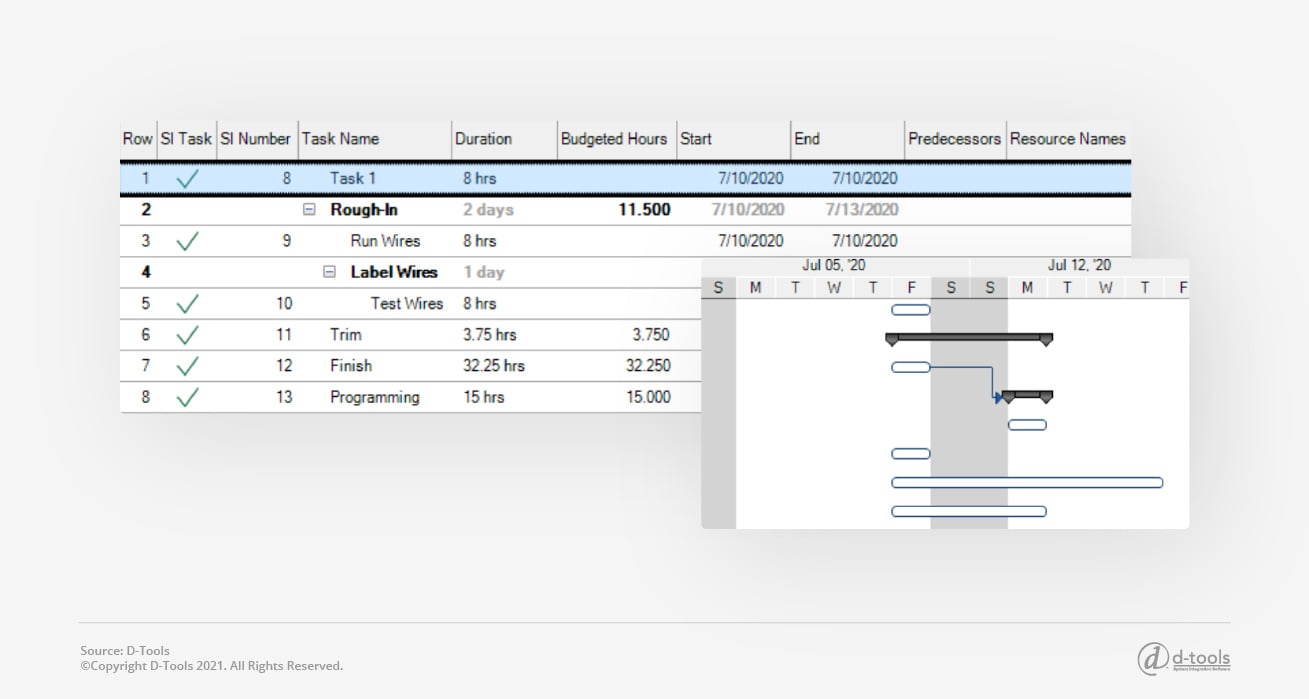The height and width of the screenshot is (699, 1309).
Task: Toggle the SI Task check for Trim
Action: pyautogui.click(x=187, y=335)
